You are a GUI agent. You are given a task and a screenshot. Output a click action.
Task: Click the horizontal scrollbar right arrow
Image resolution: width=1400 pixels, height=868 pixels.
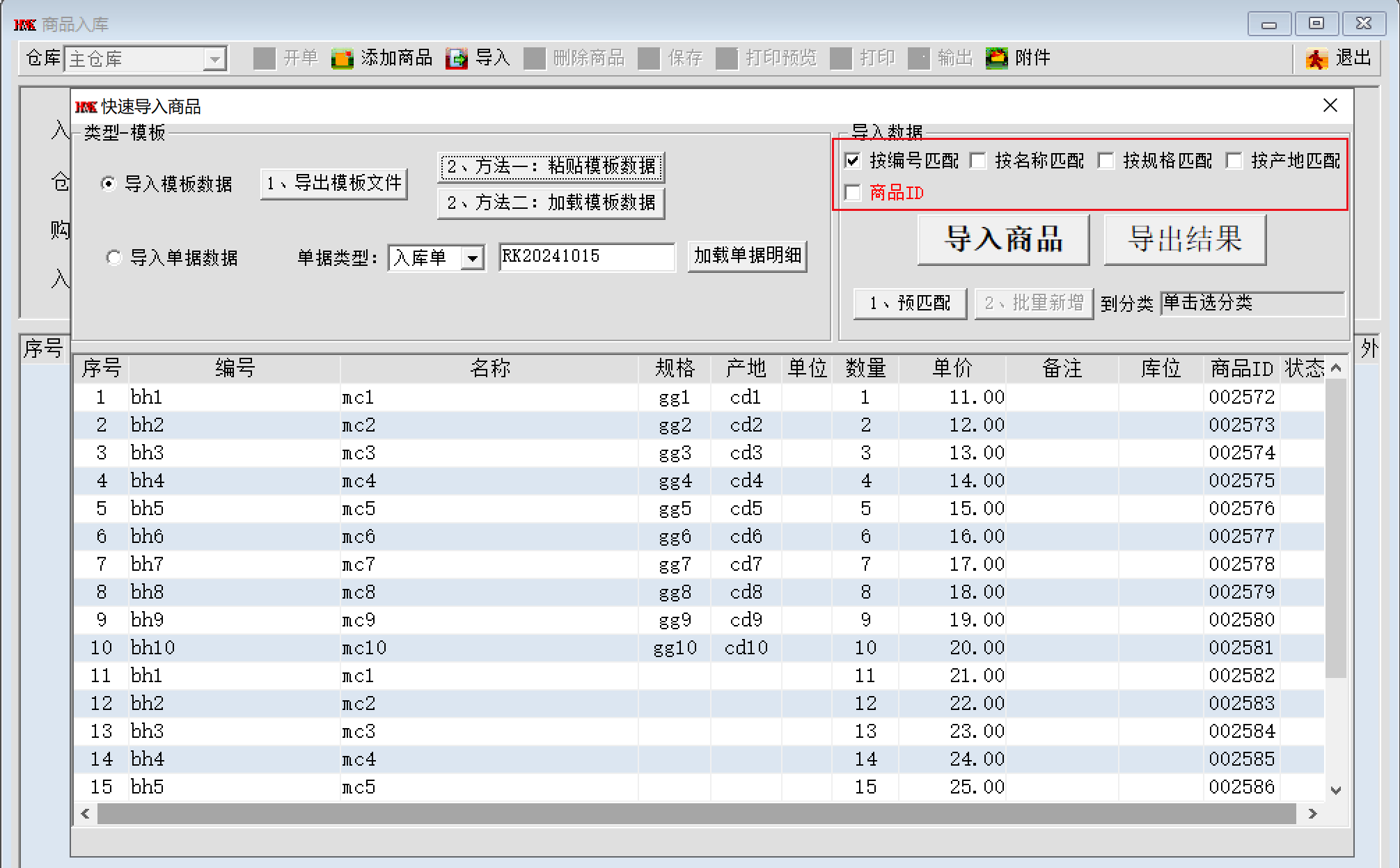point(1312,814)
